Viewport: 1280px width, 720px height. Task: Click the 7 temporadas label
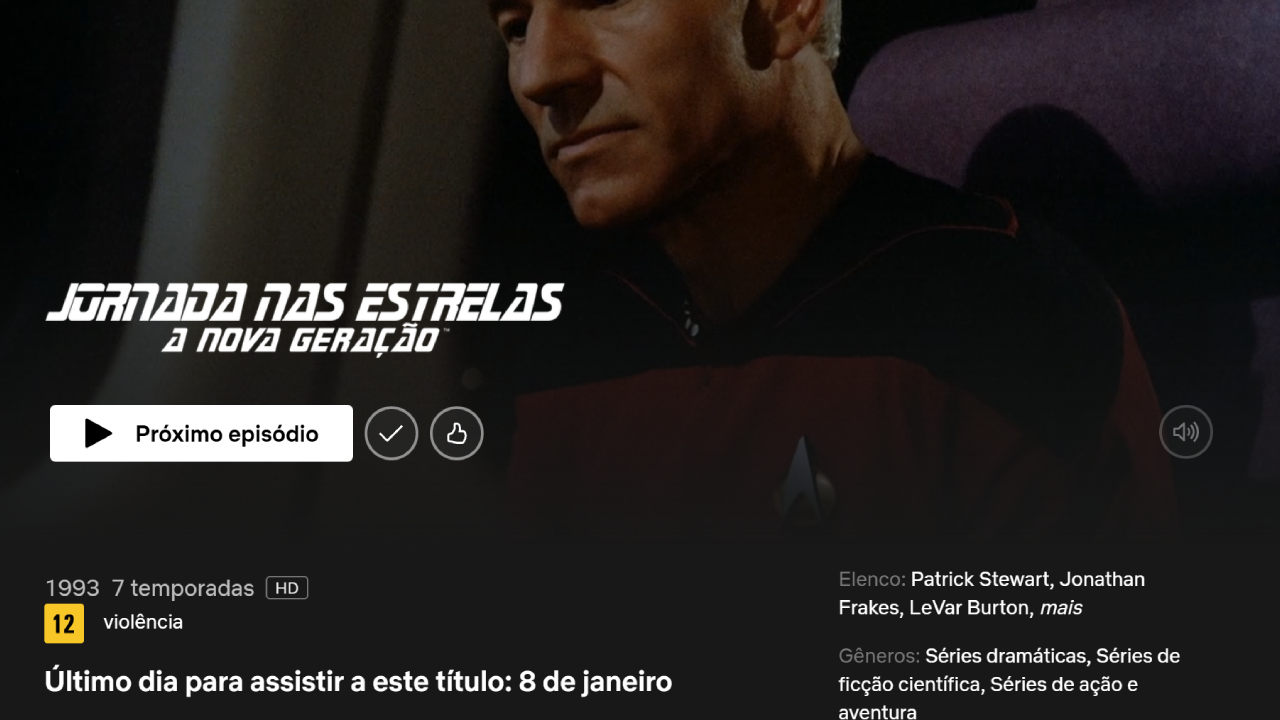(x=183, y=588)
